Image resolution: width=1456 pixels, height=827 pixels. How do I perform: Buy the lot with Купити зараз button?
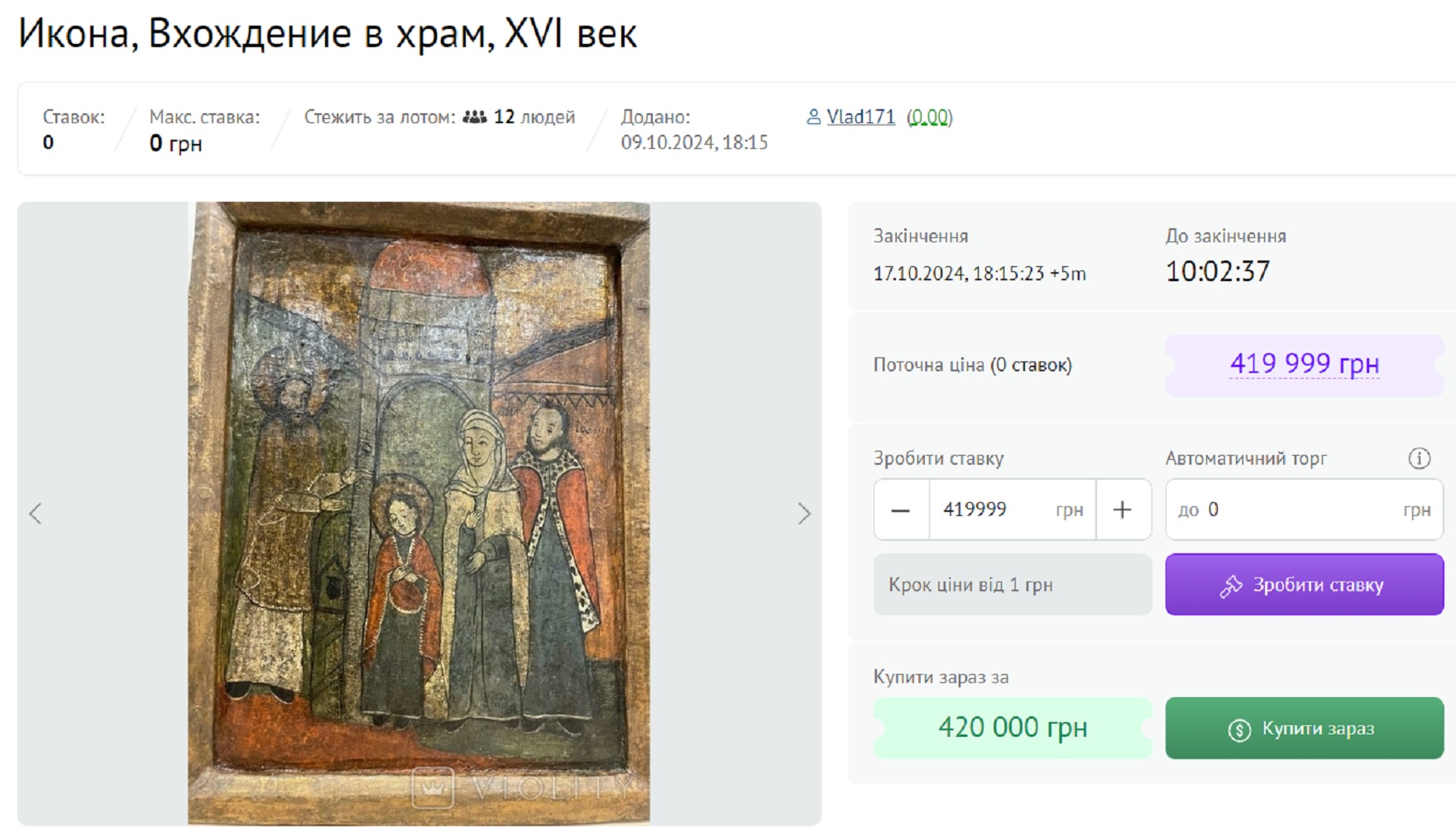click(x=1305, y=729)
